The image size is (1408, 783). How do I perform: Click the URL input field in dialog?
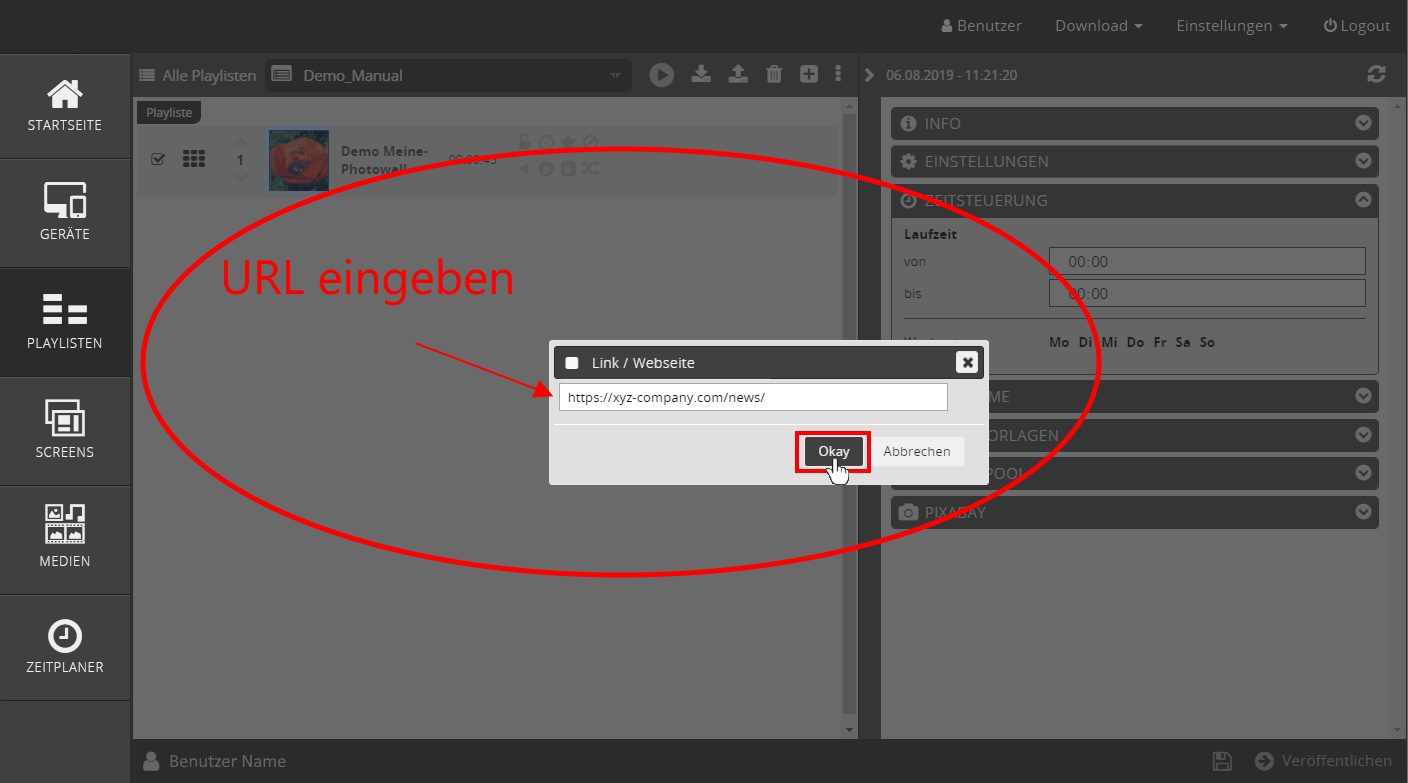752,397
